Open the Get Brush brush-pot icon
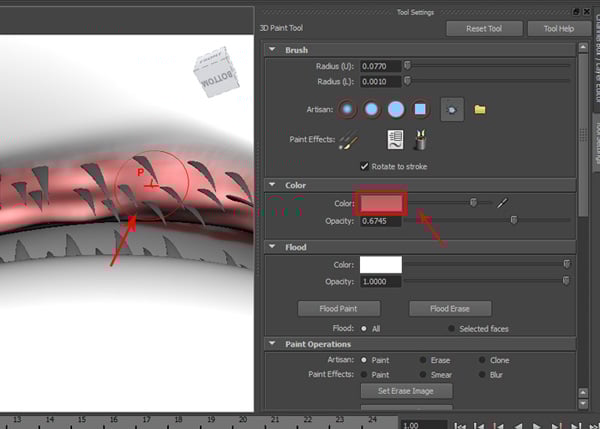The height and width of the screenshot is (429, 600). tap(421, 140)
